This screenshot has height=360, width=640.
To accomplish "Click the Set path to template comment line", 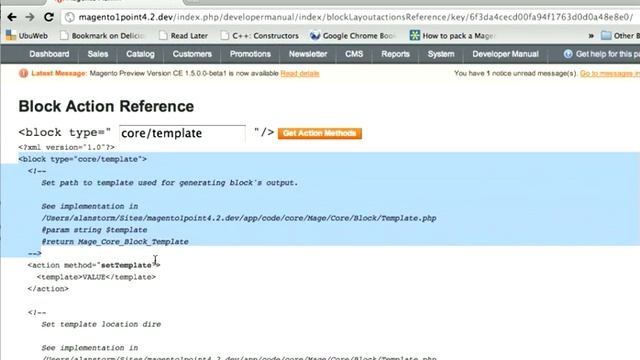I will pyautogui.click(x=170, y=183).
